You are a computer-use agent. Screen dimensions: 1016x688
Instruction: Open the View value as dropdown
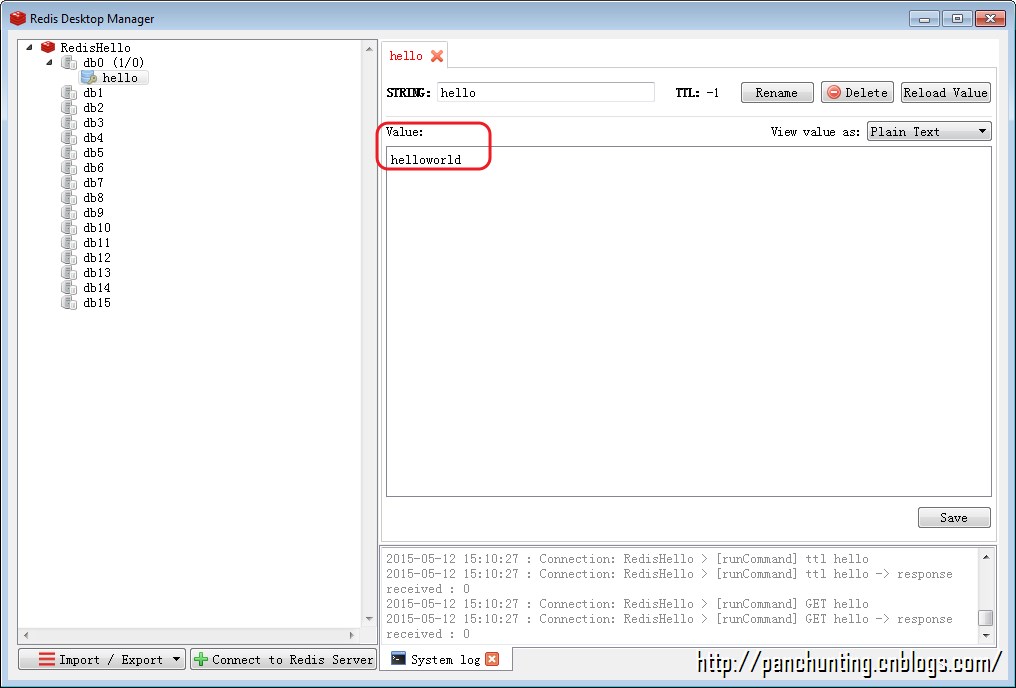pyautogui.click(x=929, y=132)
